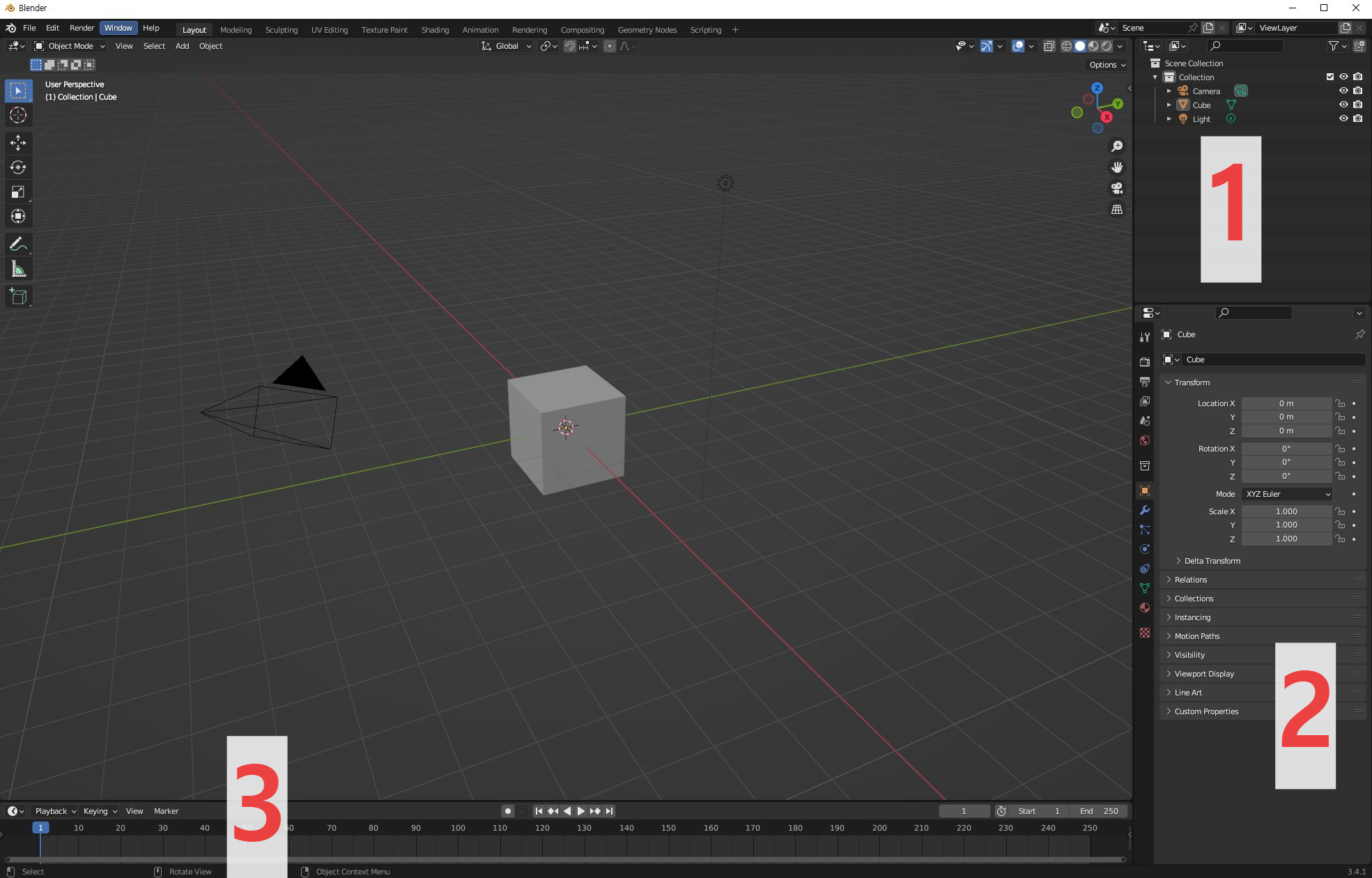Click the Location X value field
Image resolution: width=1372 pixels, height=878 pixels.
tap(1286, 403)
